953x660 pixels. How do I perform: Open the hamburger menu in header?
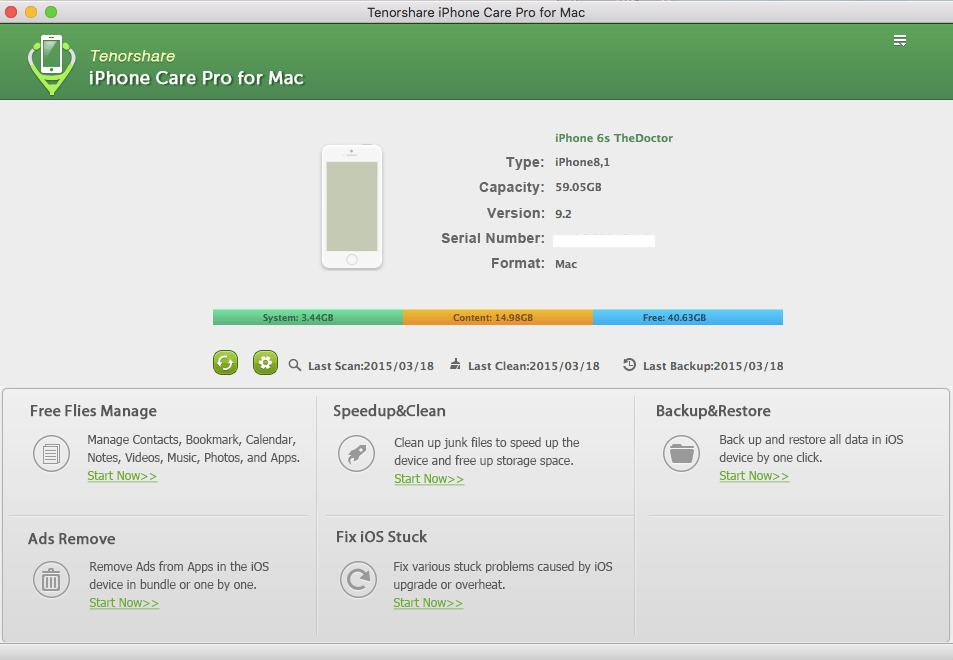[900, 41]
